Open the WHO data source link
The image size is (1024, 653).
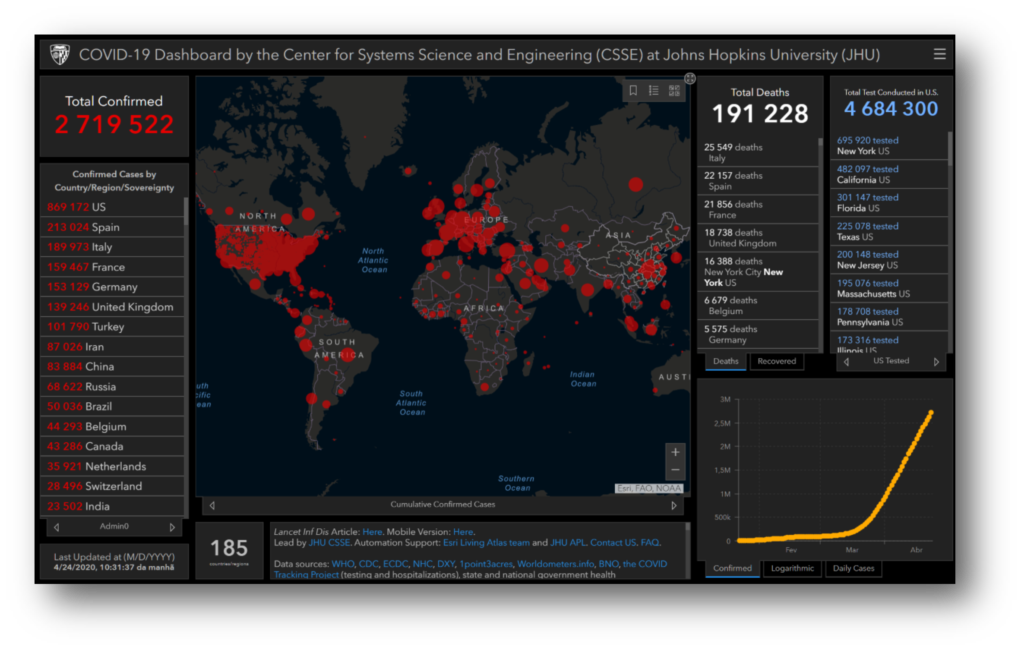pyautogui.click(x=342, y=564)
